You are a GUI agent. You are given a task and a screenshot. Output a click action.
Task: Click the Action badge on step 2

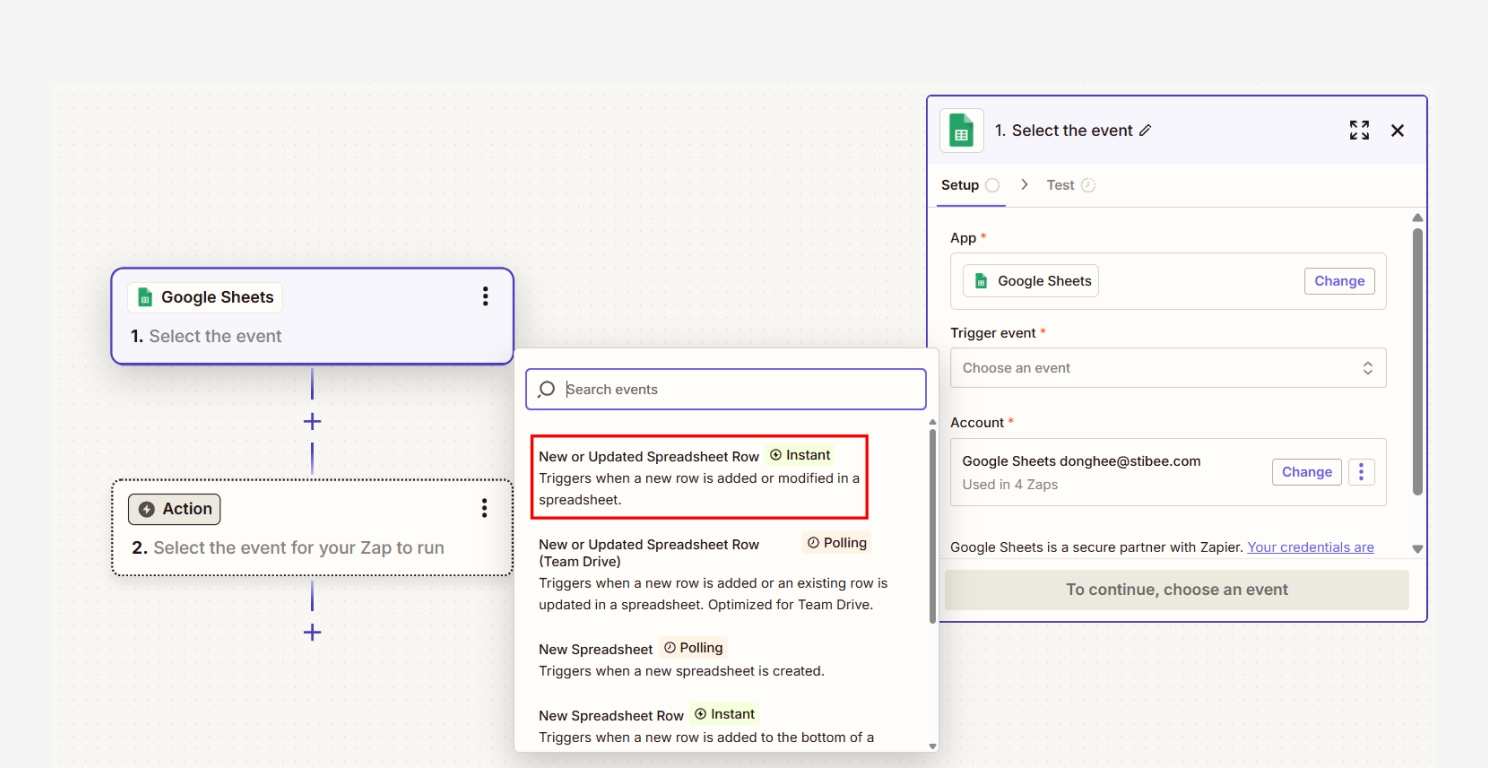coord(174,509)
